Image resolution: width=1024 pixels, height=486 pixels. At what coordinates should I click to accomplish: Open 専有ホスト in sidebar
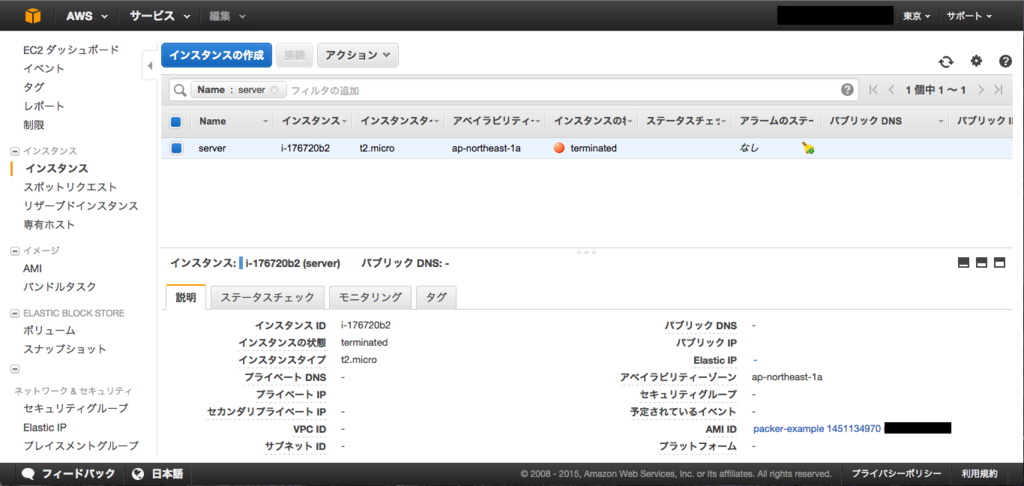pos(49,225)
